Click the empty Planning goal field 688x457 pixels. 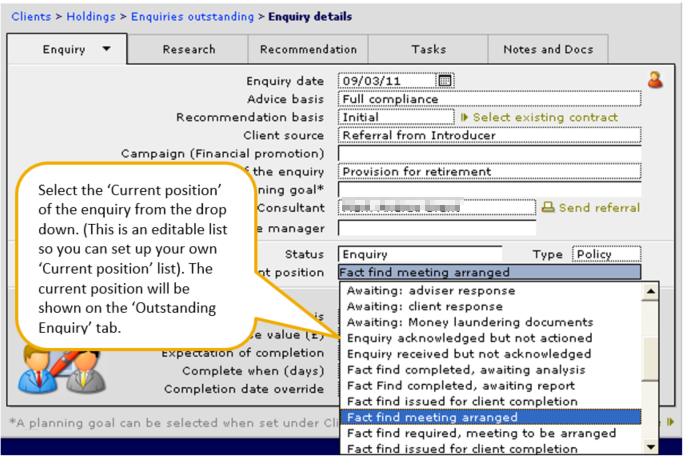(x=489, y=189)
